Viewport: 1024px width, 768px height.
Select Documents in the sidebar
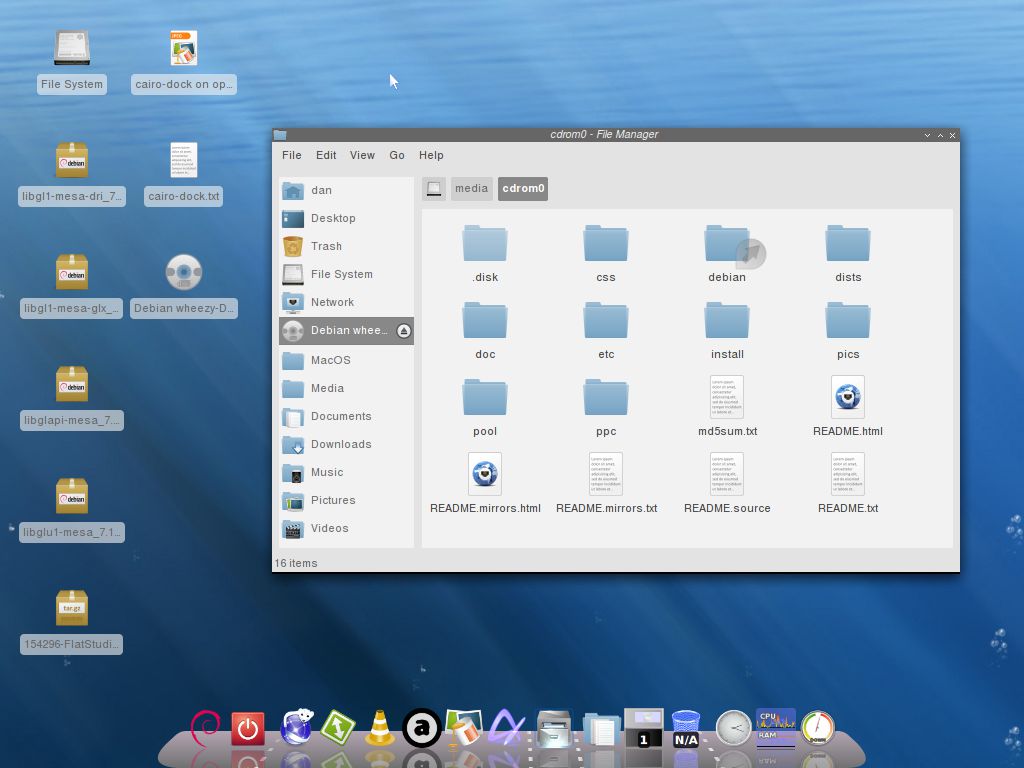[x=346, y=416]
